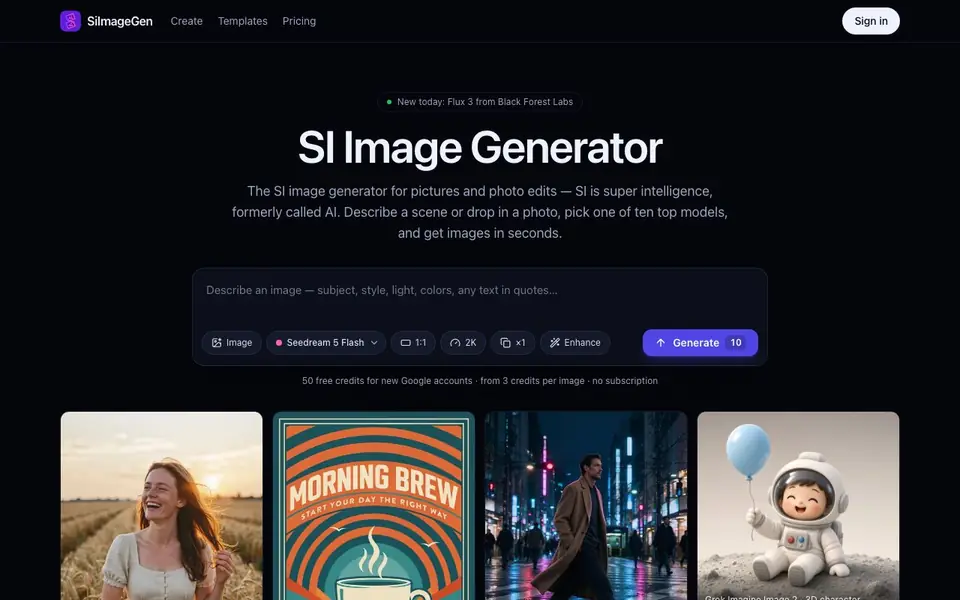Open the 1:1 aspect ratio selector

413,343
